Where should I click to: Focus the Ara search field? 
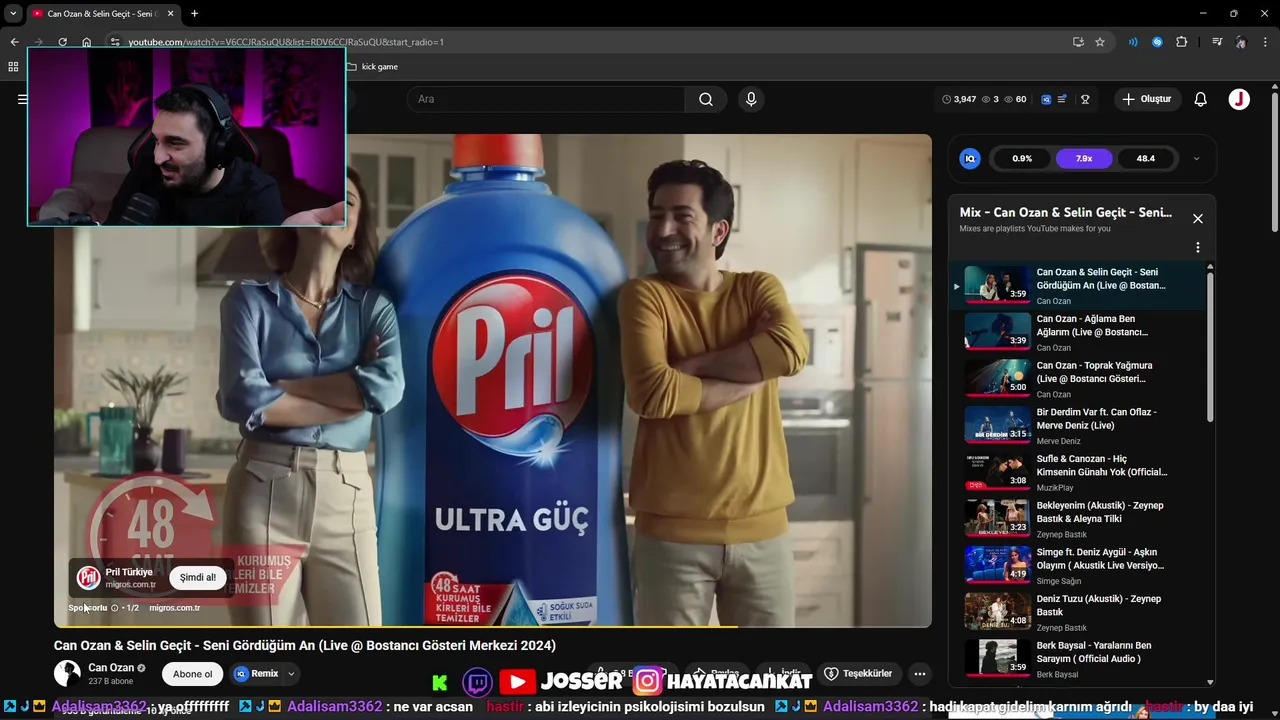click(546, 99)
